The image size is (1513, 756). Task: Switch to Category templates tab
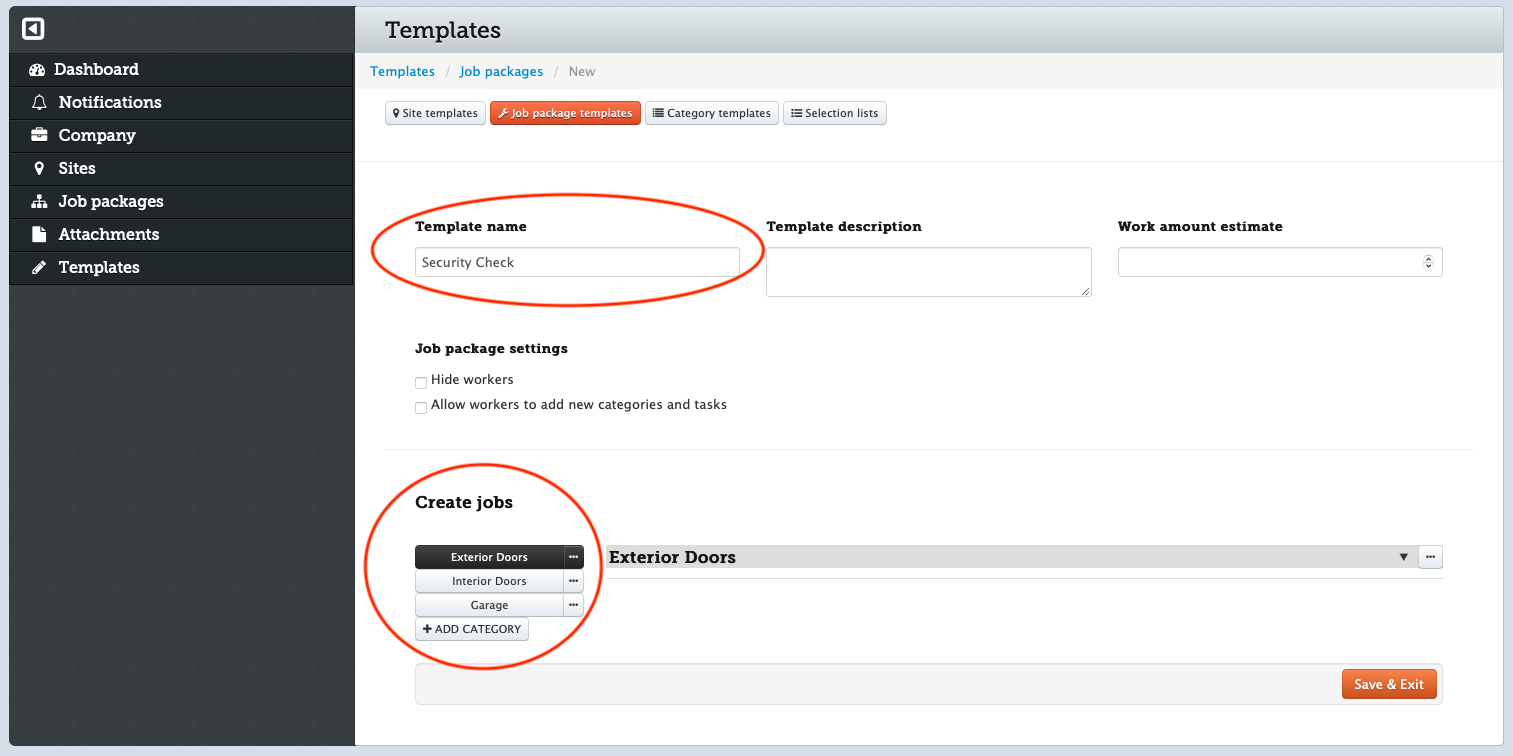tap(712, 113)
